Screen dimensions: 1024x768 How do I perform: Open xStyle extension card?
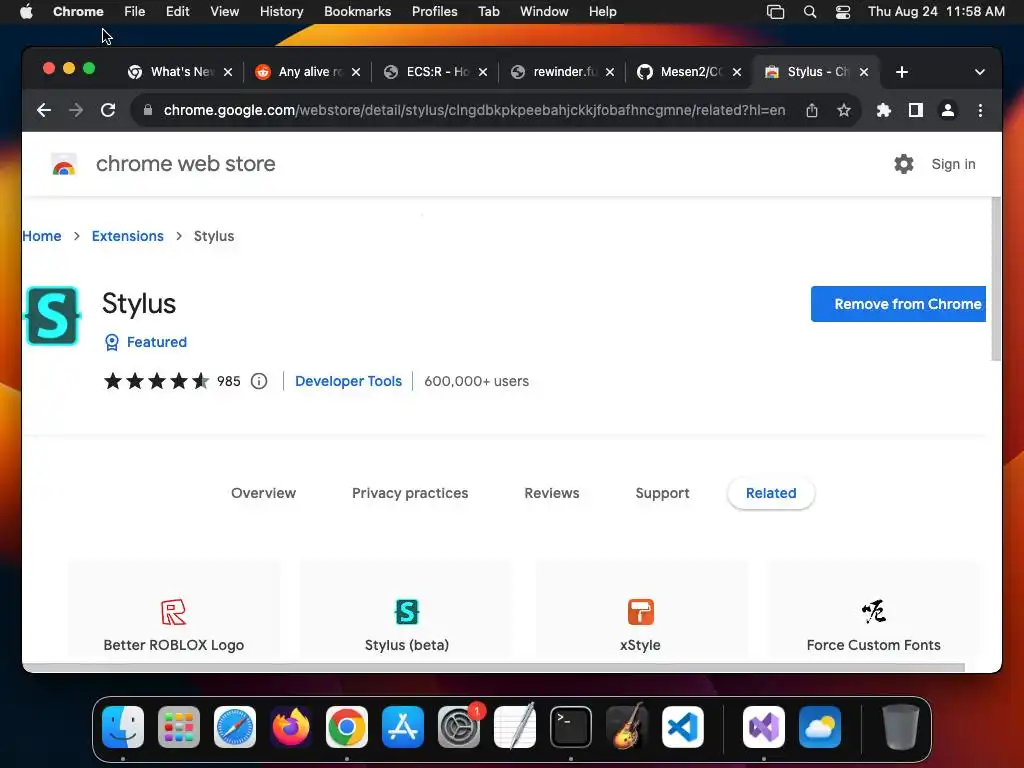click(641, 609)
